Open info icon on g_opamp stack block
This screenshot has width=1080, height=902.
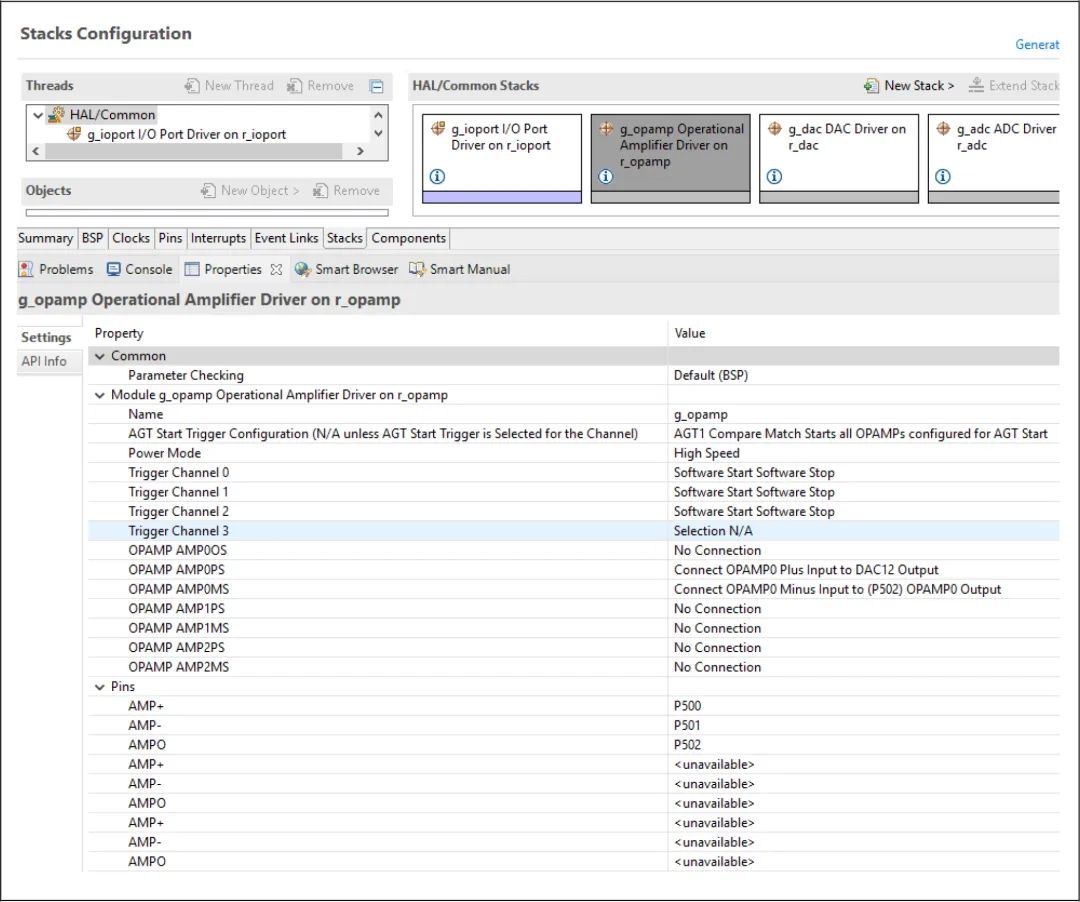click(605, 176)
